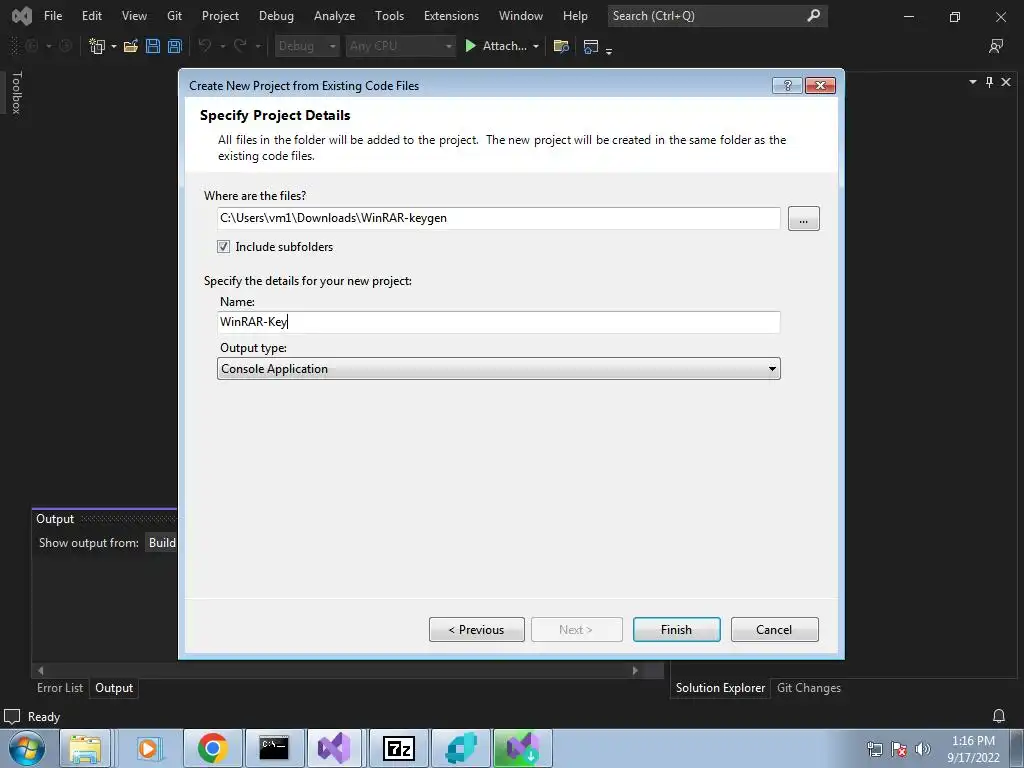Click the green Attach play icon
This screenshot has width=1024, height=768.
(470, 46)
